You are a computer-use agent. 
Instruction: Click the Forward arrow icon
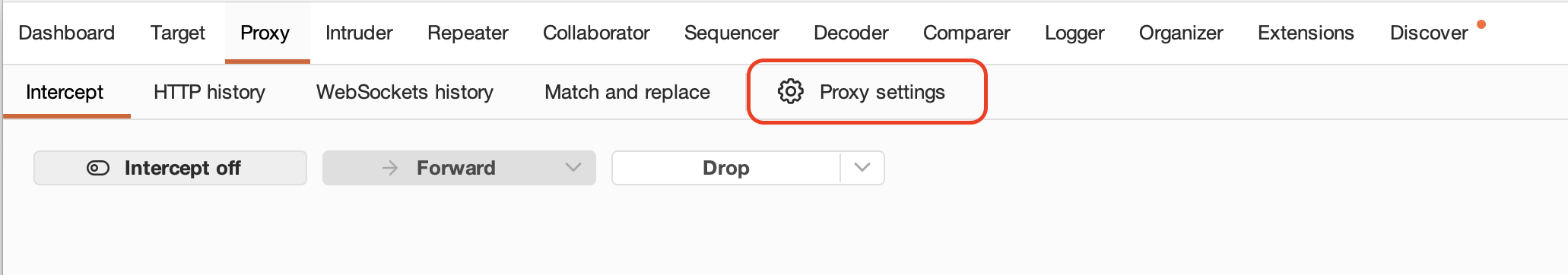tap(390, 168)
